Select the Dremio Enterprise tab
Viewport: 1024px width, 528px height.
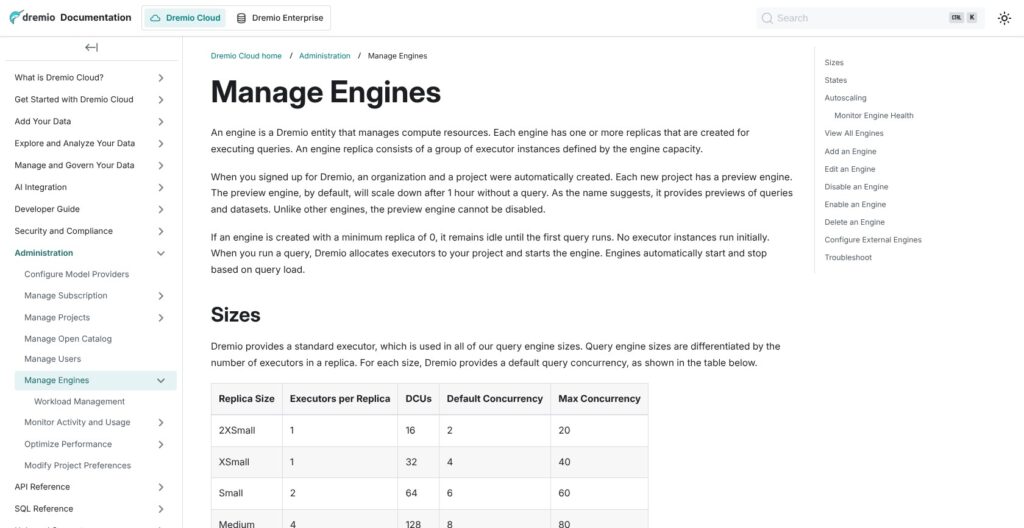click(x=280, y=18)
